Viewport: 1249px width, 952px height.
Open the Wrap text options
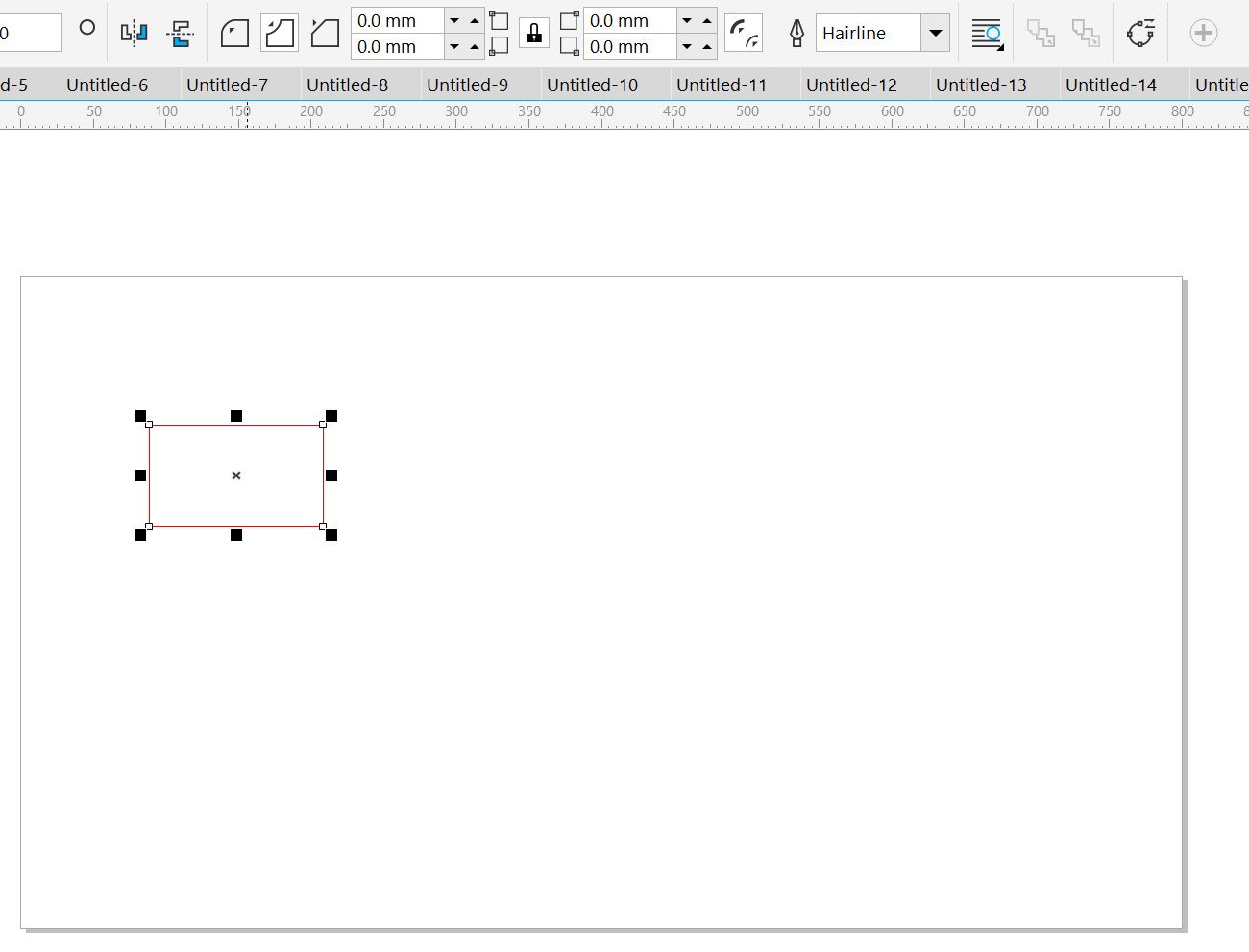[x=987, y=33]
